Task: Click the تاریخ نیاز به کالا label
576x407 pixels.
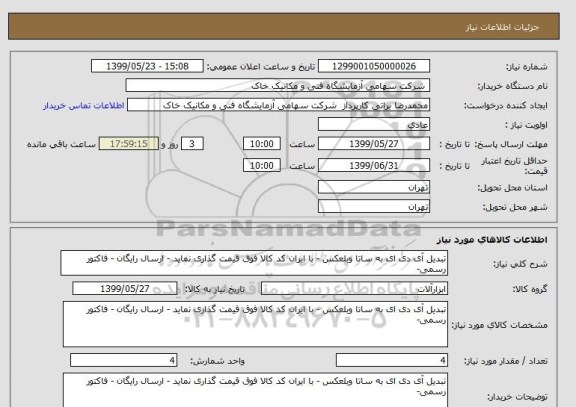Action: pos(214,289)
